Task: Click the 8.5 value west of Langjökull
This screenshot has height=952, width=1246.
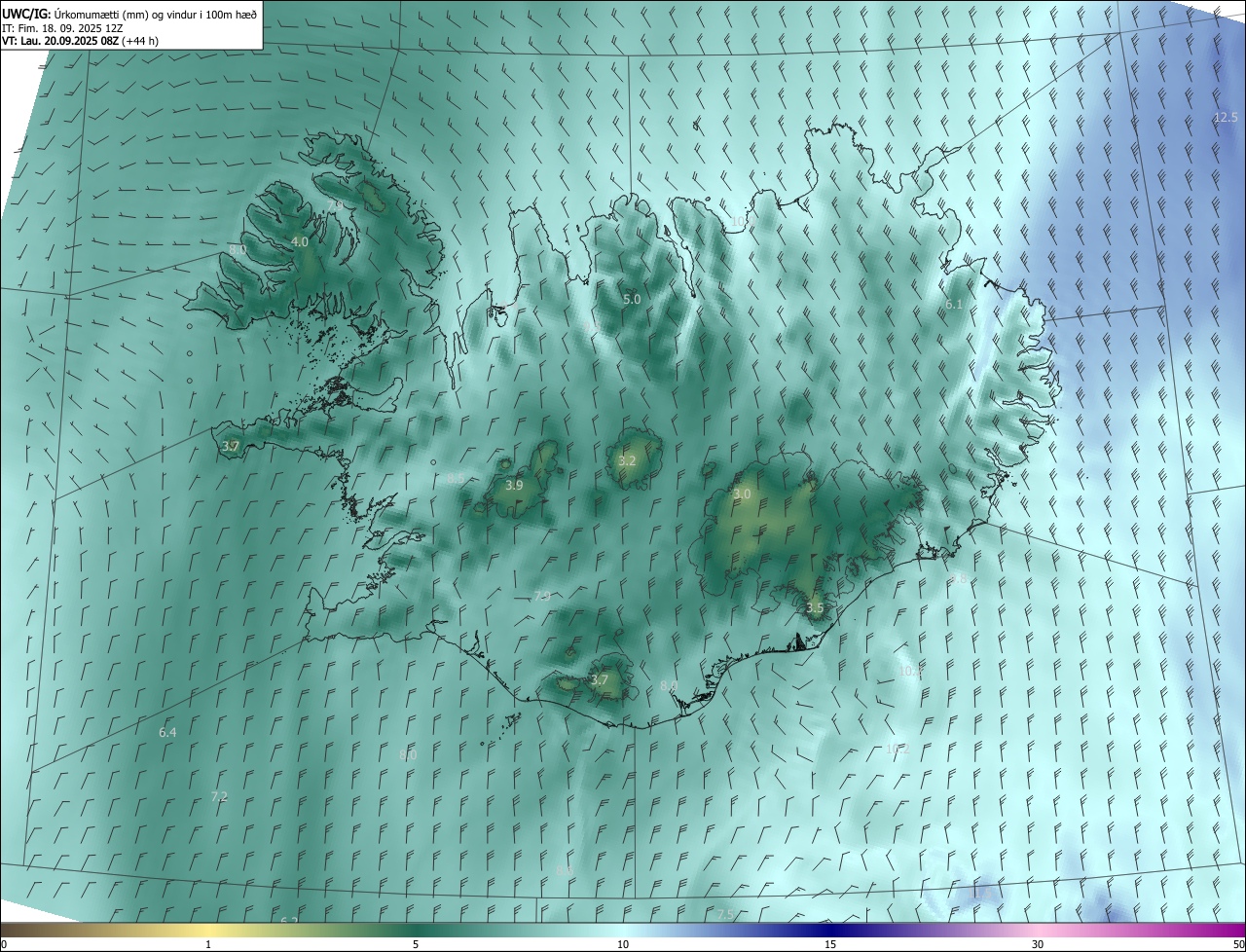Action: [x=456, y=478]
